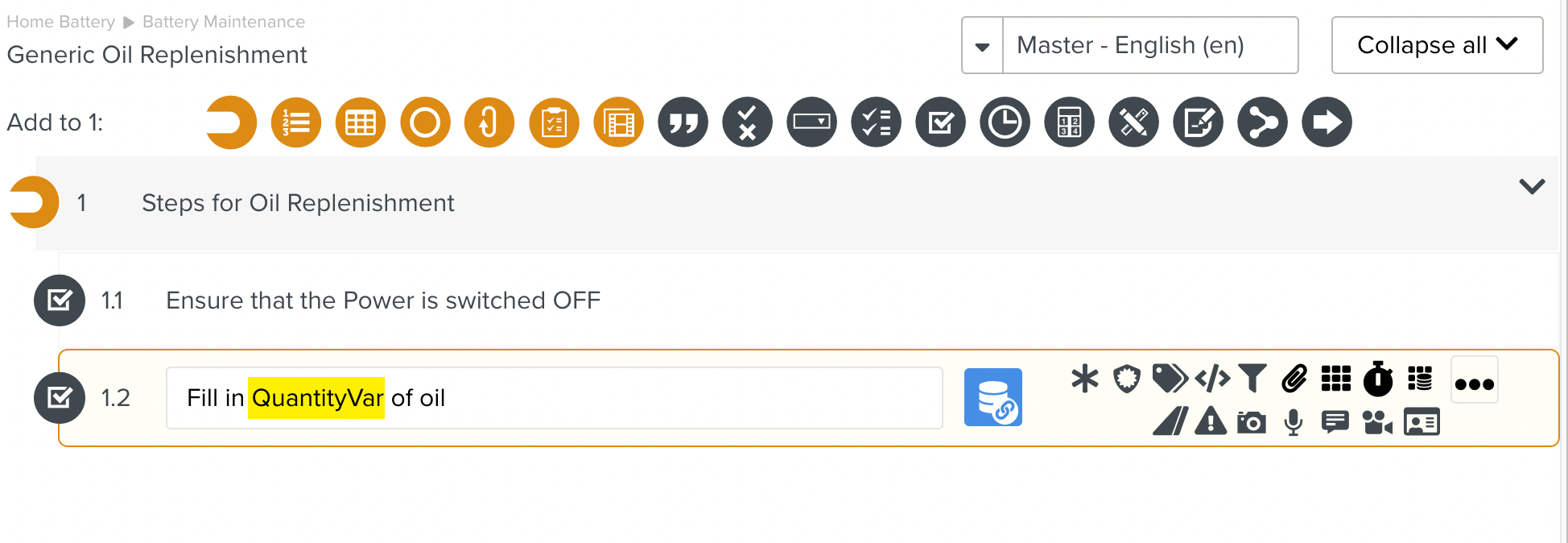
Task: Click the funnel filter icon
Action: (x=1252, y=378)
